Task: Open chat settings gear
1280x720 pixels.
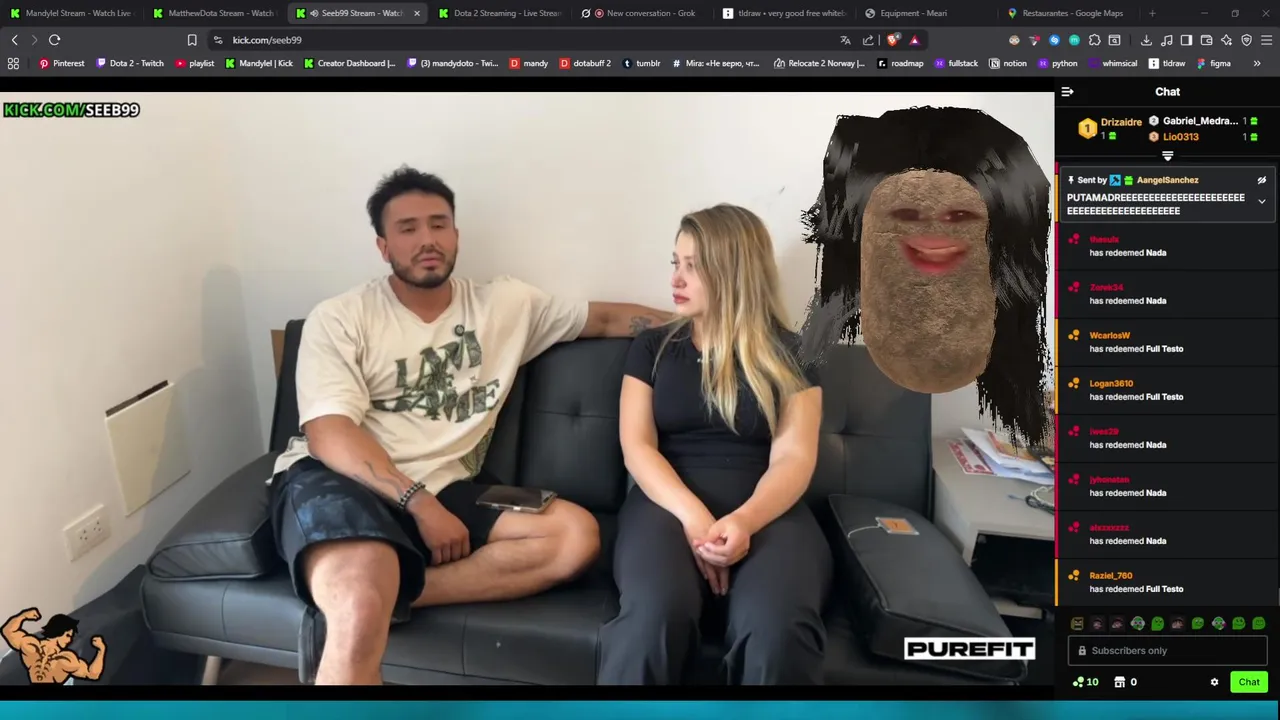Action: click(x=1214, y=682)
